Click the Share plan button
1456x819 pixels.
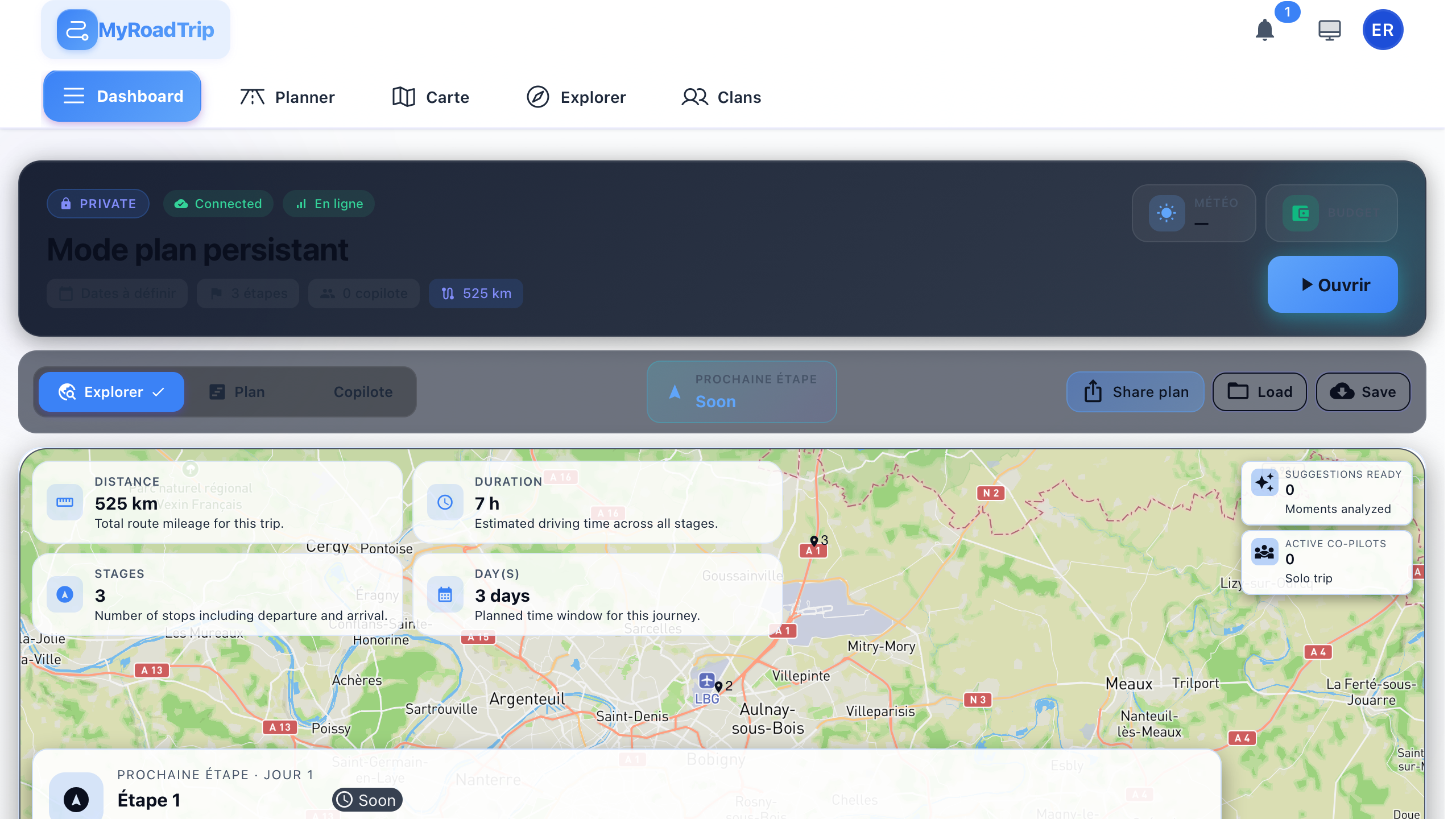(1135, 392)
